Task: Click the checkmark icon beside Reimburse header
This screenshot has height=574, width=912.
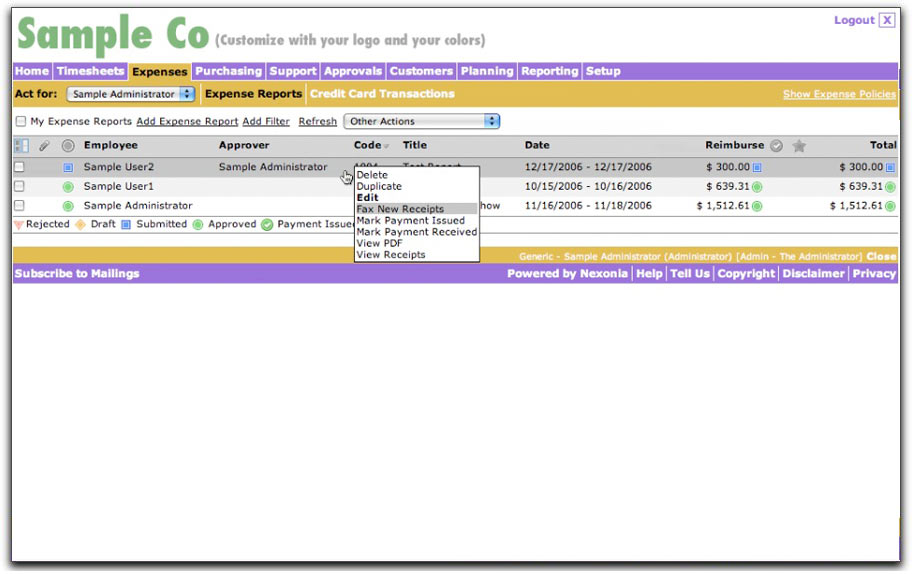Action: [x=776, y=145]
